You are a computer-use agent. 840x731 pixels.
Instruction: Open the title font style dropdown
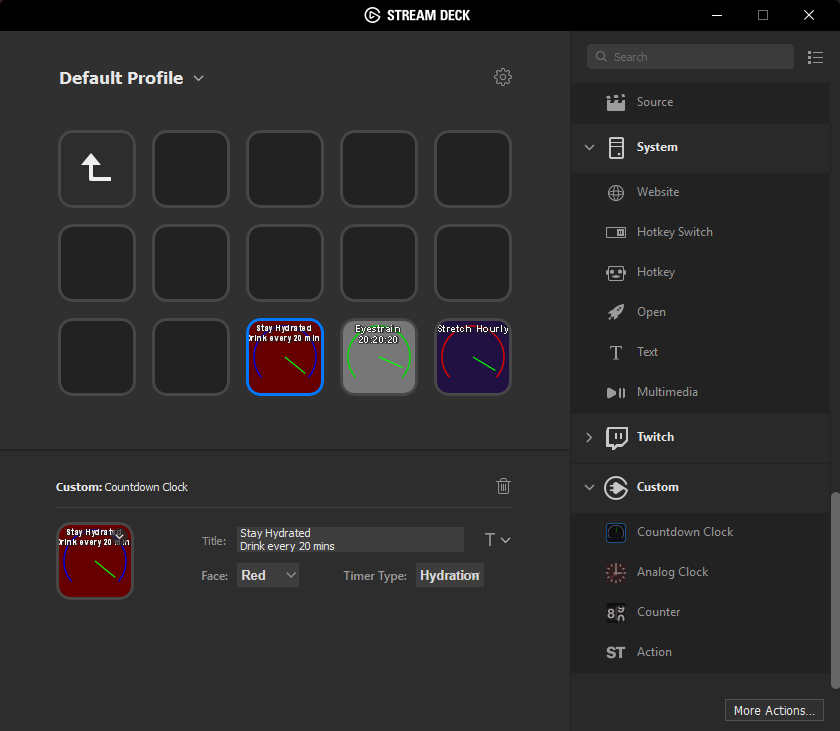(x=497, y=540)
